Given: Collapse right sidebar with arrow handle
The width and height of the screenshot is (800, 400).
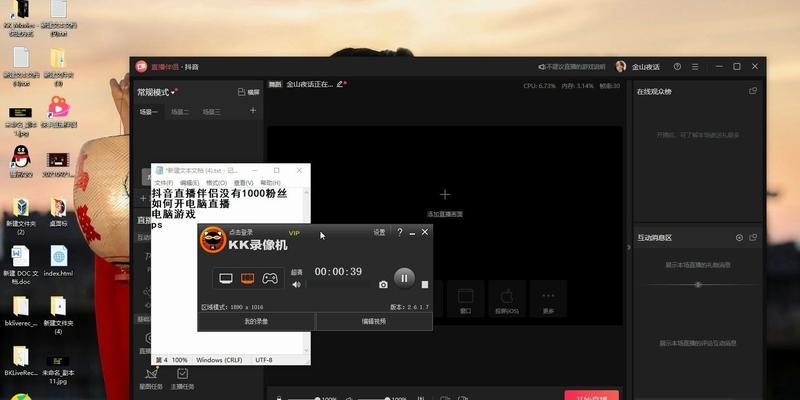Looking at the screenshot, I should (x=629, y=247).
